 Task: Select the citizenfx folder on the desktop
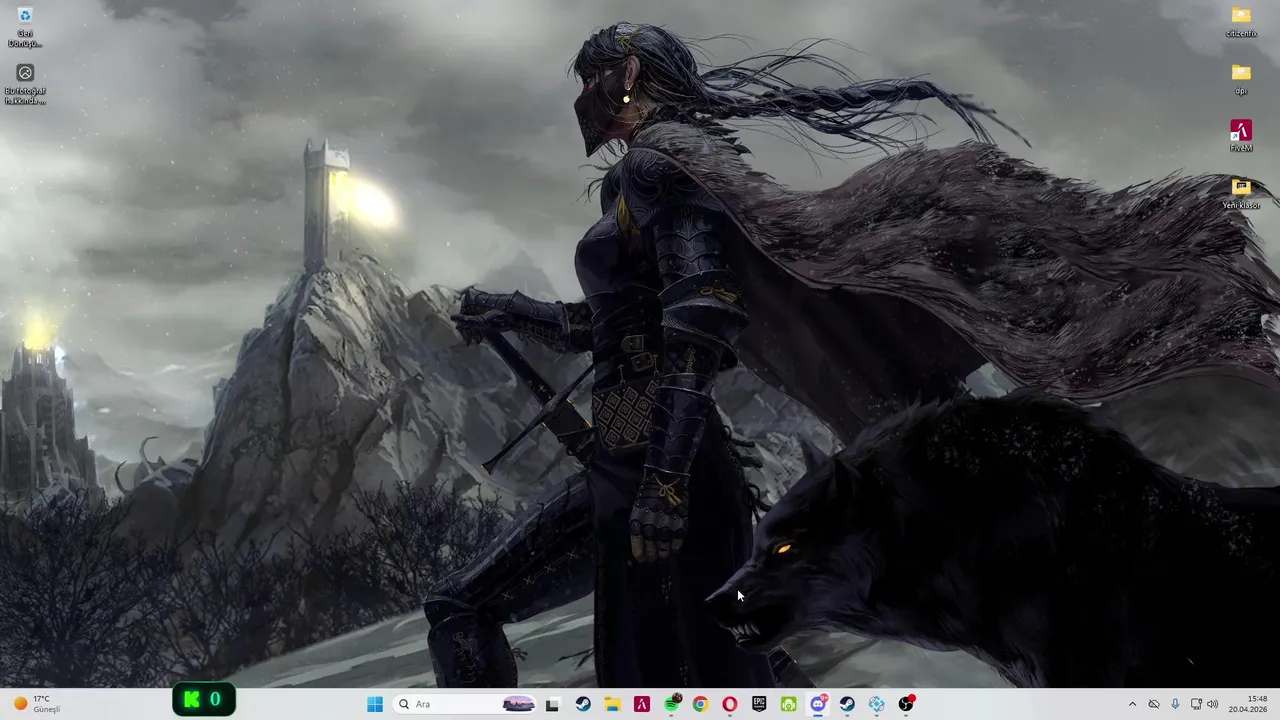(1241, 21)
